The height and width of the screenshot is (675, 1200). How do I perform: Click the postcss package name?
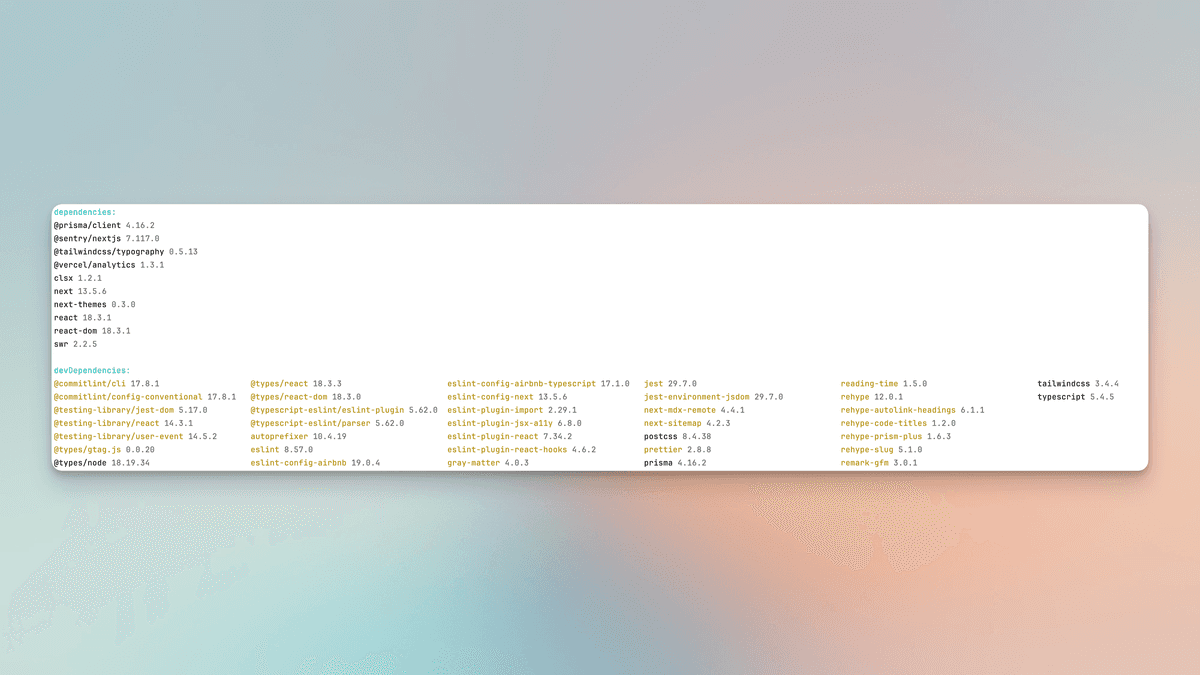(661, 437)
